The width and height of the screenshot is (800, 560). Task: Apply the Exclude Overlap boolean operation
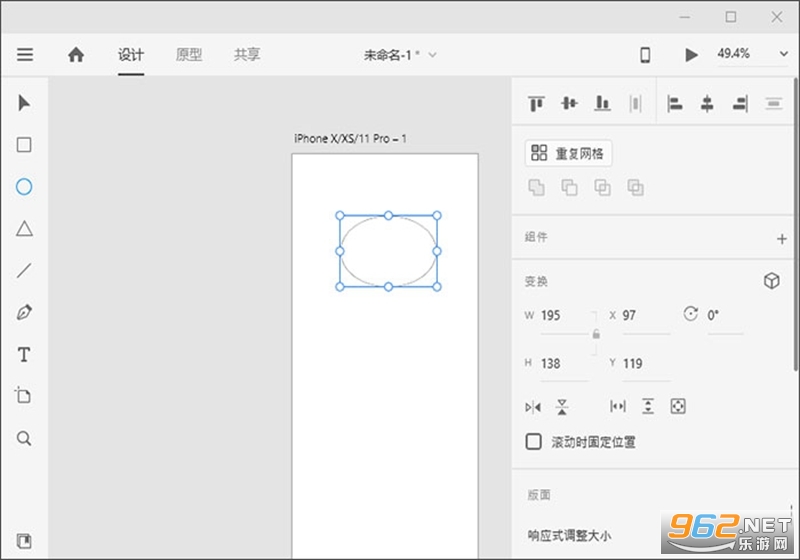pos(635,188)
